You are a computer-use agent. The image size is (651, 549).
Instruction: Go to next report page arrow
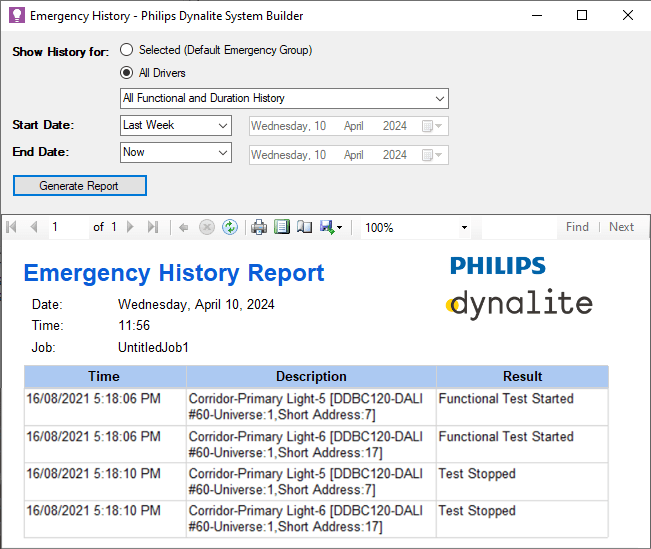(130, 227)
